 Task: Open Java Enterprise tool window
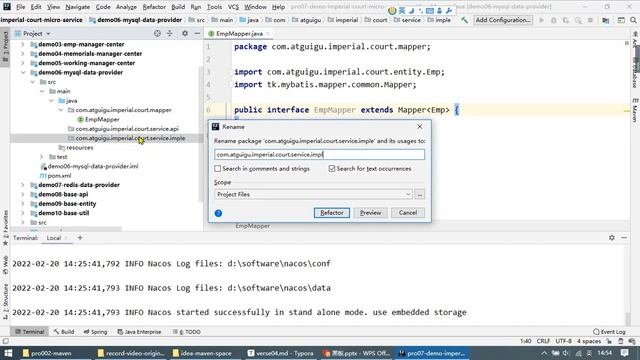point(139,332)
